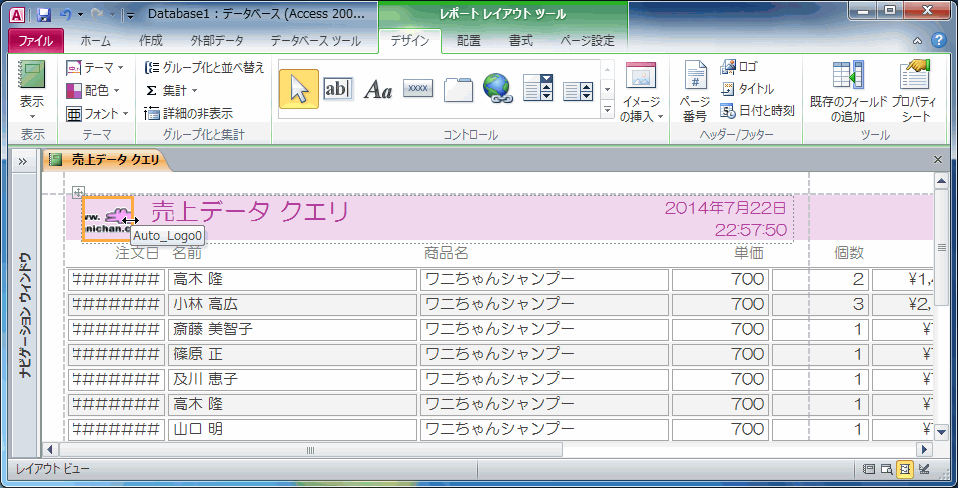Choose the Select pointer control
This screenshot has height=488, width=958.
point(299,89)
